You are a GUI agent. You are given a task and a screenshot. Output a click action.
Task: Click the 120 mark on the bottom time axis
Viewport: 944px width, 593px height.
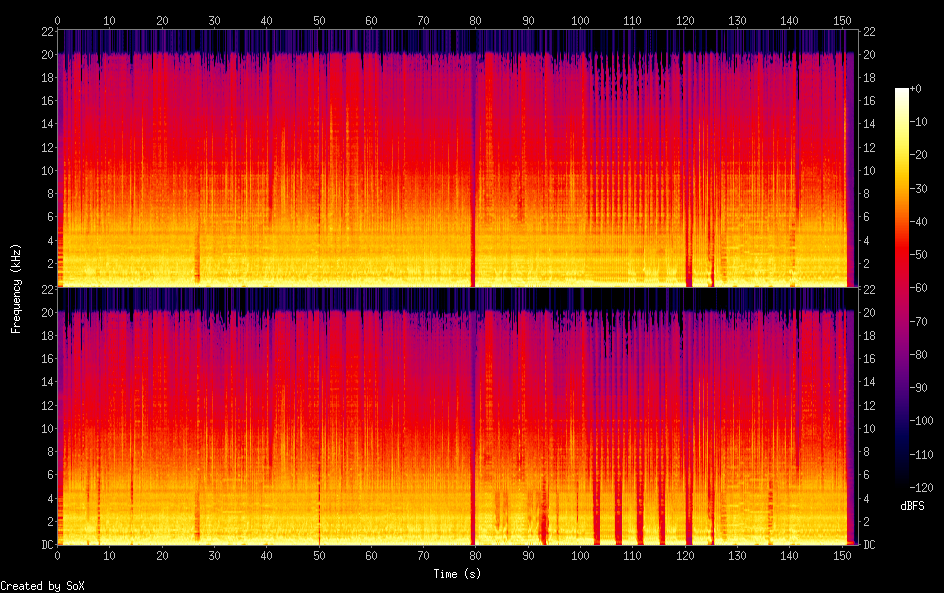pyautogui.click(x=685, y=555)
